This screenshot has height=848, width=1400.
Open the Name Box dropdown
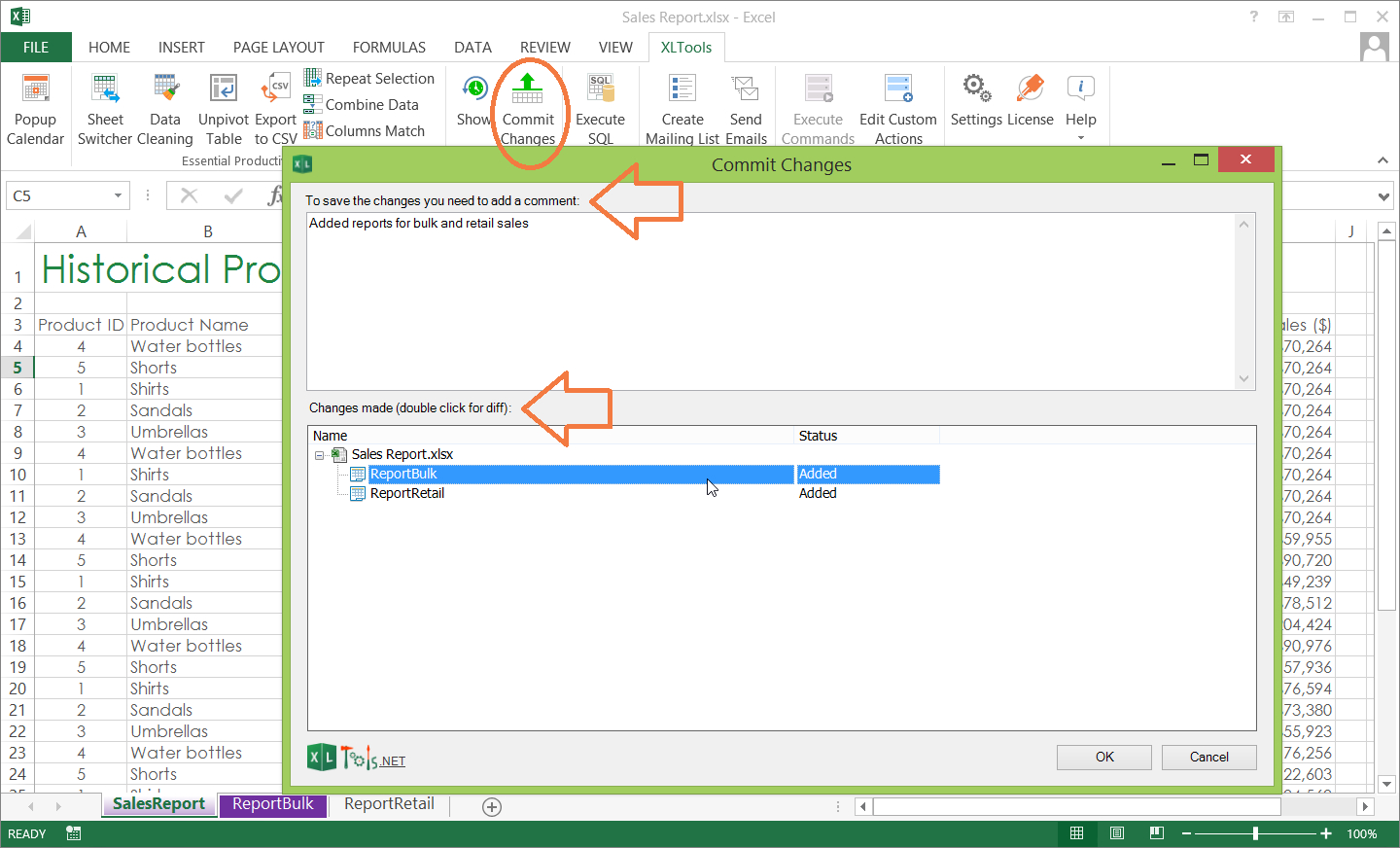[118, 195]
